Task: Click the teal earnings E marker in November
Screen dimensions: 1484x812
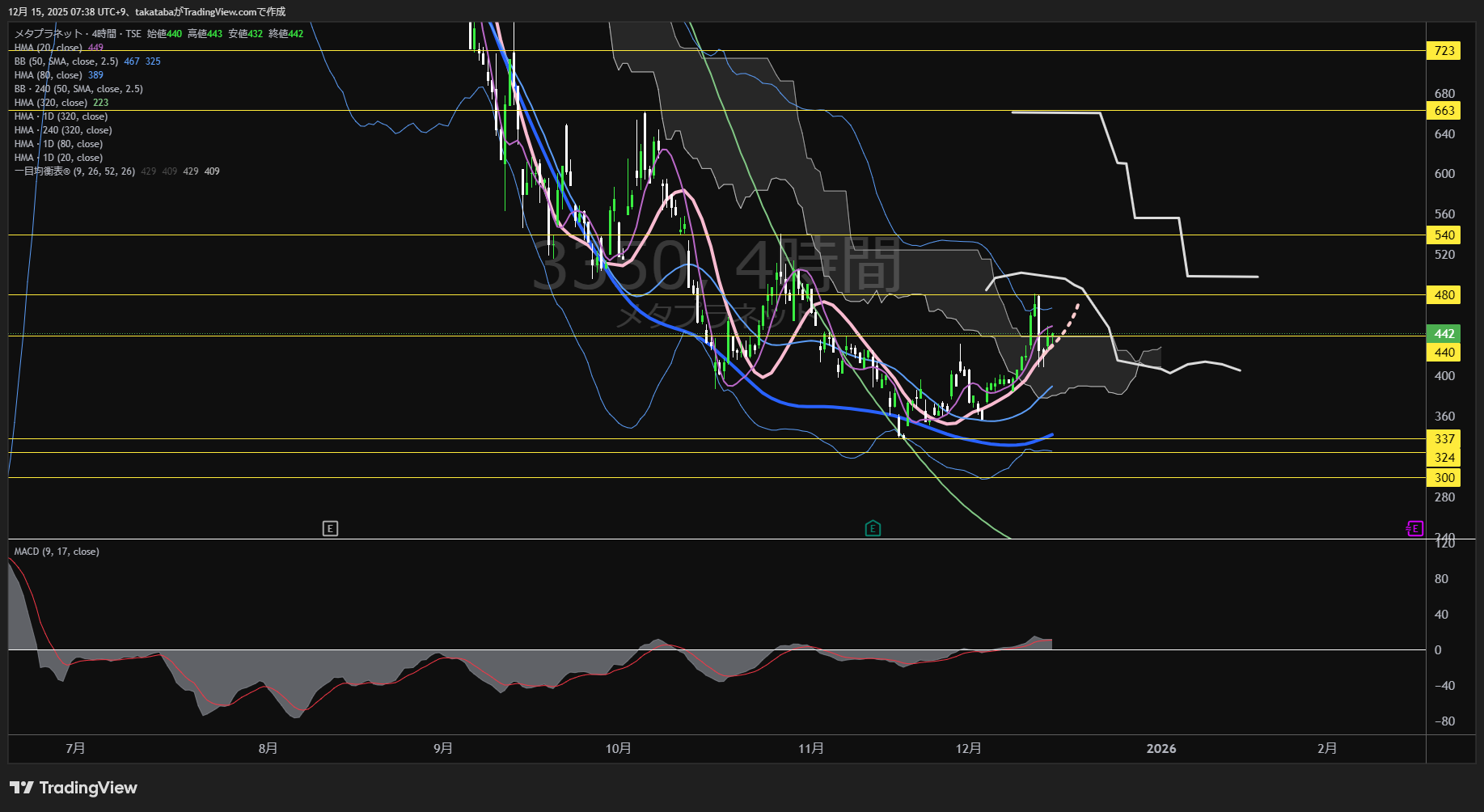Action: [x=873, y=529]
